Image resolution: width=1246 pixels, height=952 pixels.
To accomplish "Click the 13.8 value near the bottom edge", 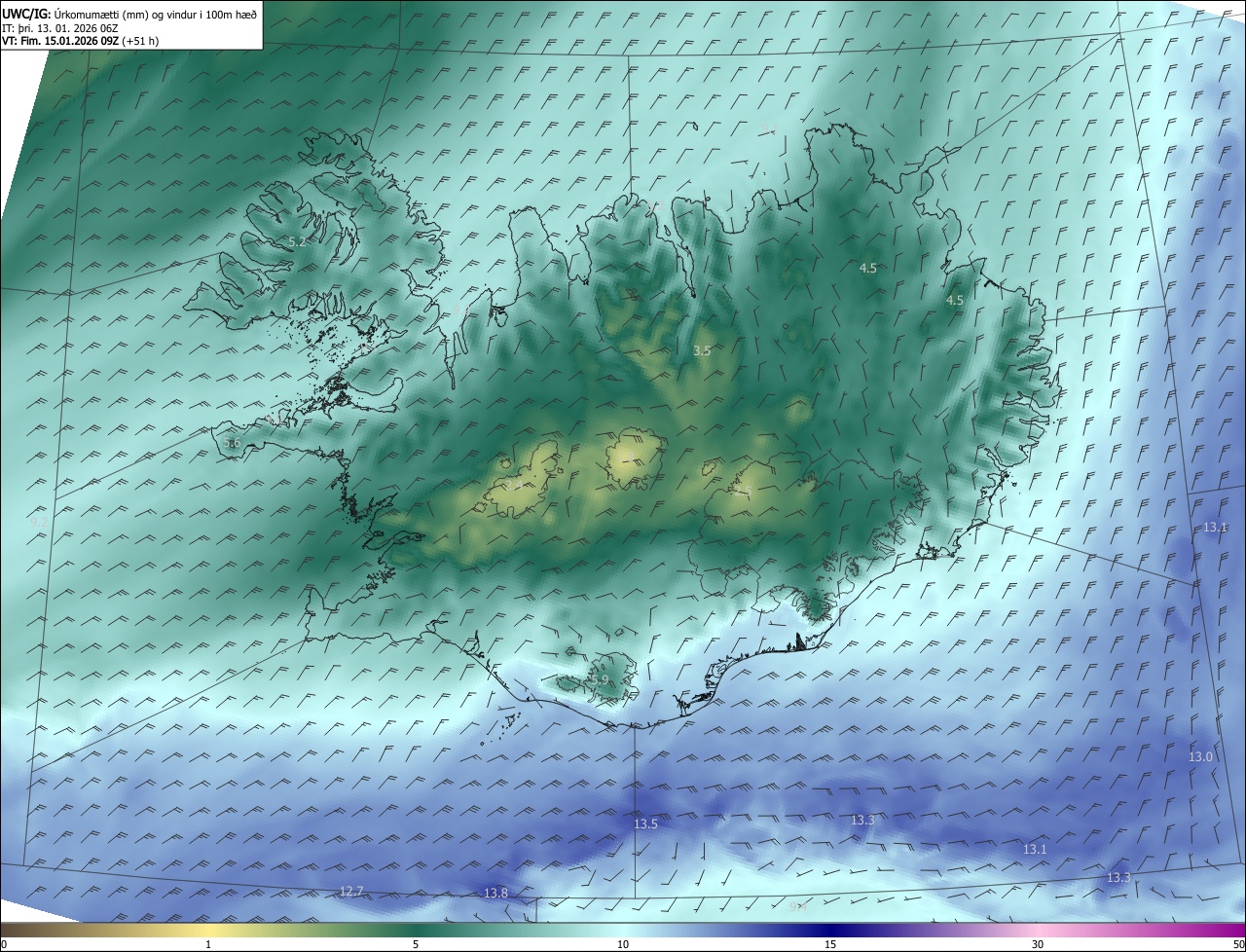I will coord(495,893).
